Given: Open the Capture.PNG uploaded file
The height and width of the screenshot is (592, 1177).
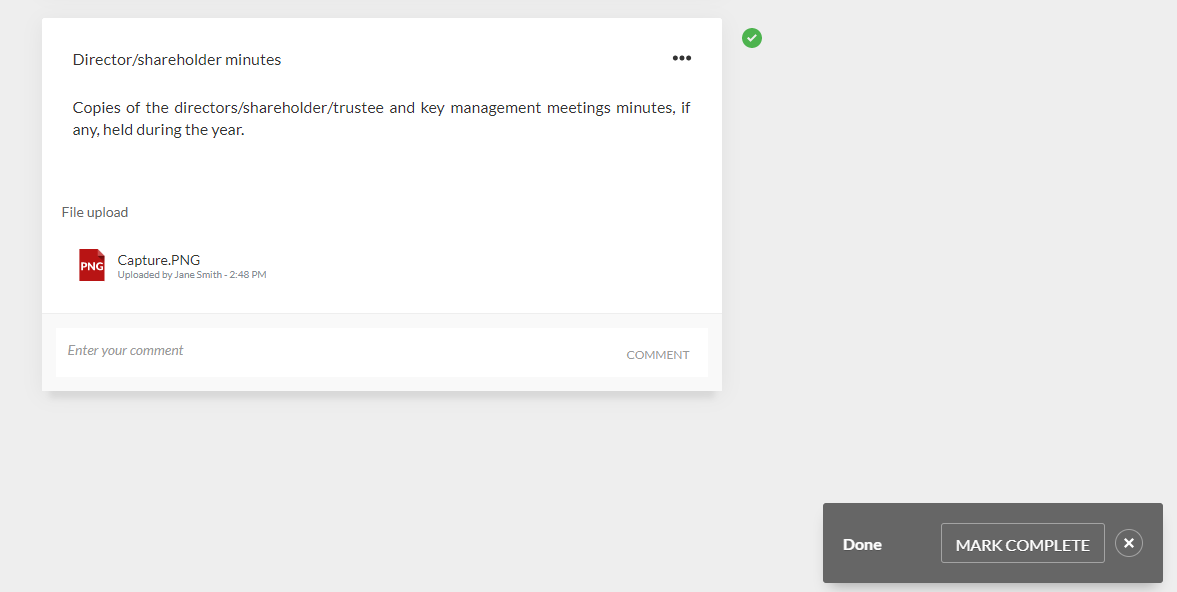Looking at the screenshot, I should tap(159, 260).
